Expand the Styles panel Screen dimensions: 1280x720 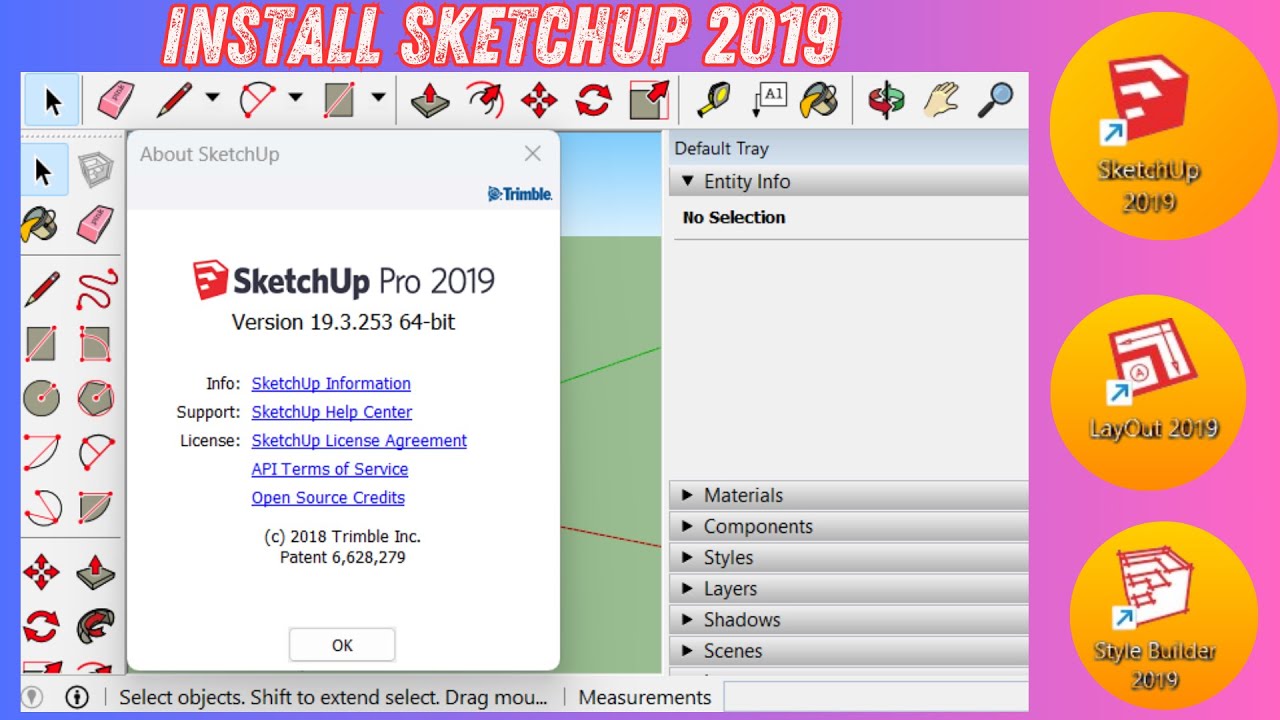[848, 557]
